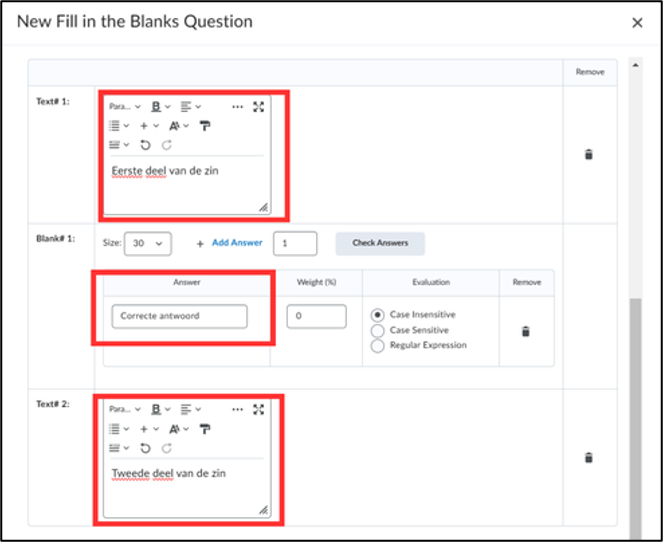Click undo icon in Text# 1 editor
Screen dimensions: 664x542
[145, 145]
